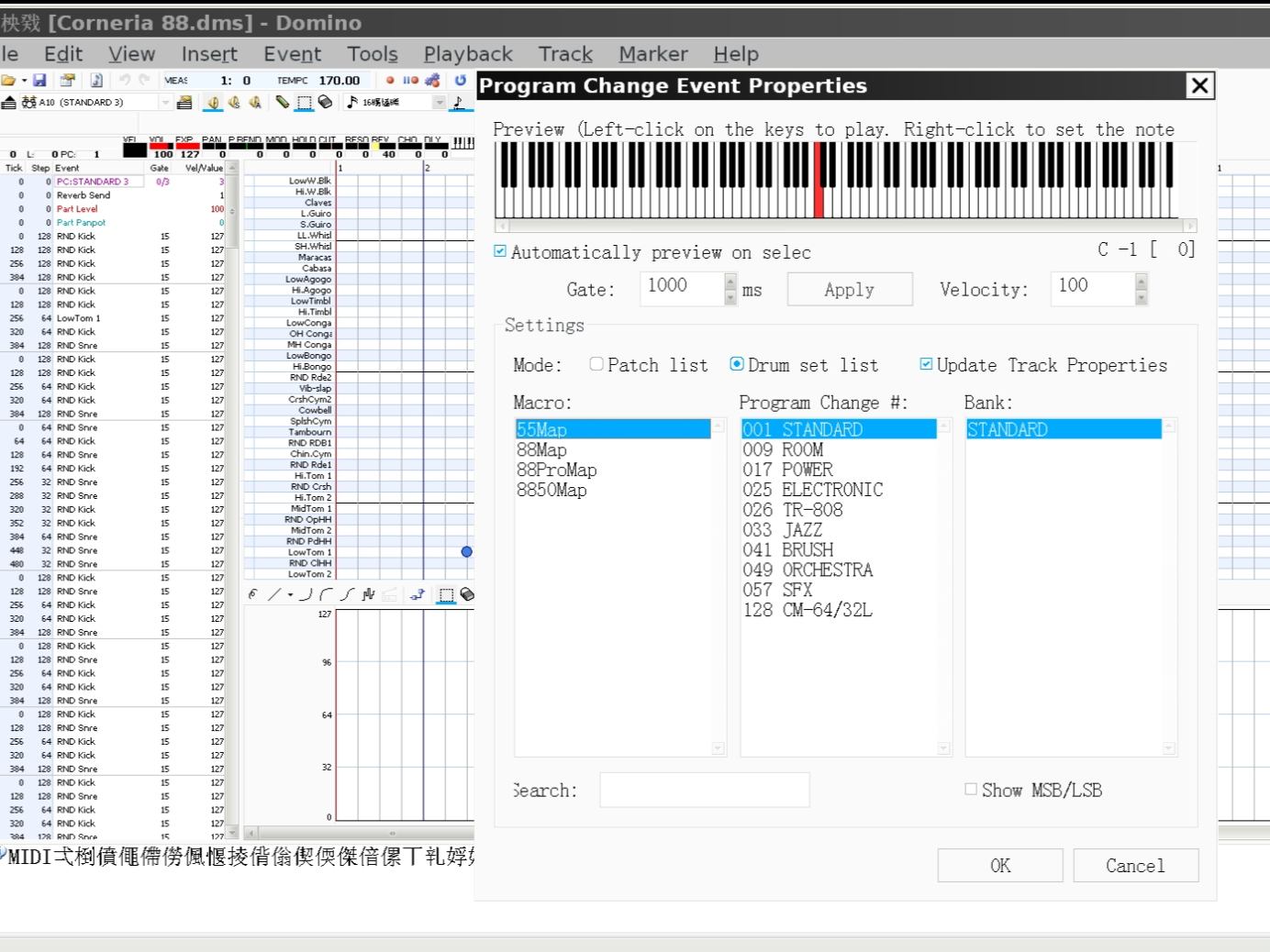Enable Show MSB/LSB checkbox
1270x952 pixels.
(971, 789)
